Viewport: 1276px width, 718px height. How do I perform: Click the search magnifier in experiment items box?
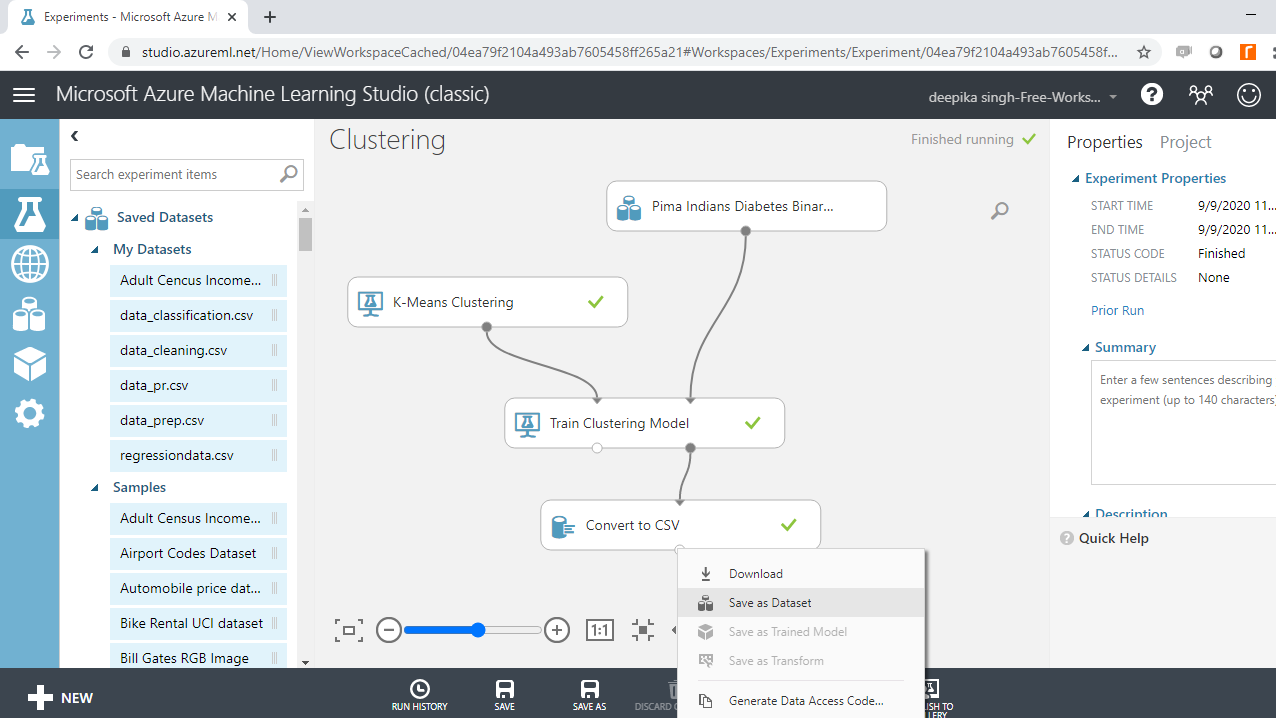(288, 174)
